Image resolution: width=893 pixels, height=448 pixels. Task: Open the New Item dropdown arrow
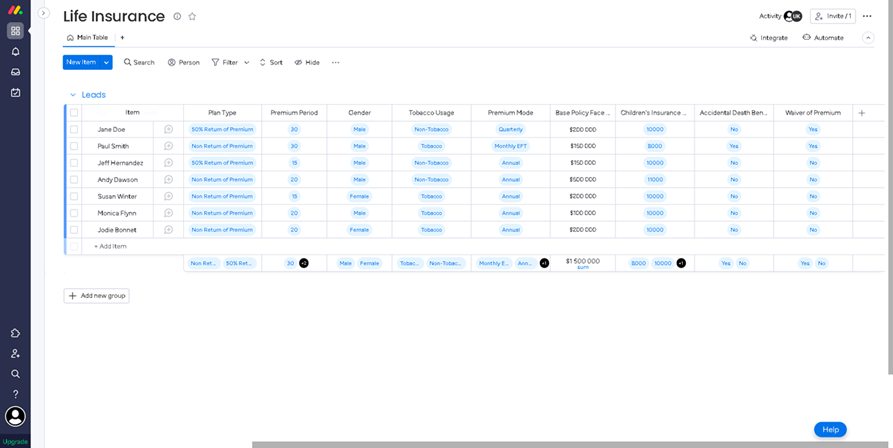[106, 62]
